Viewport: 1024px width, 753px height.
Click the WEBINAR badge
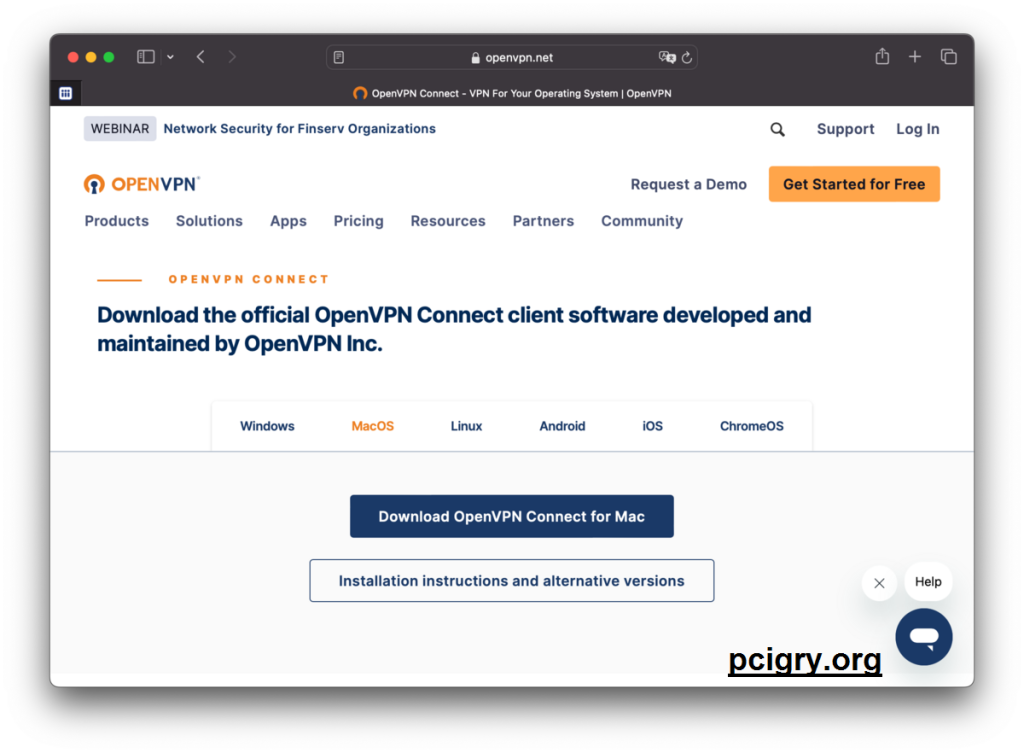pyautogui.click(x=120, y=129)
